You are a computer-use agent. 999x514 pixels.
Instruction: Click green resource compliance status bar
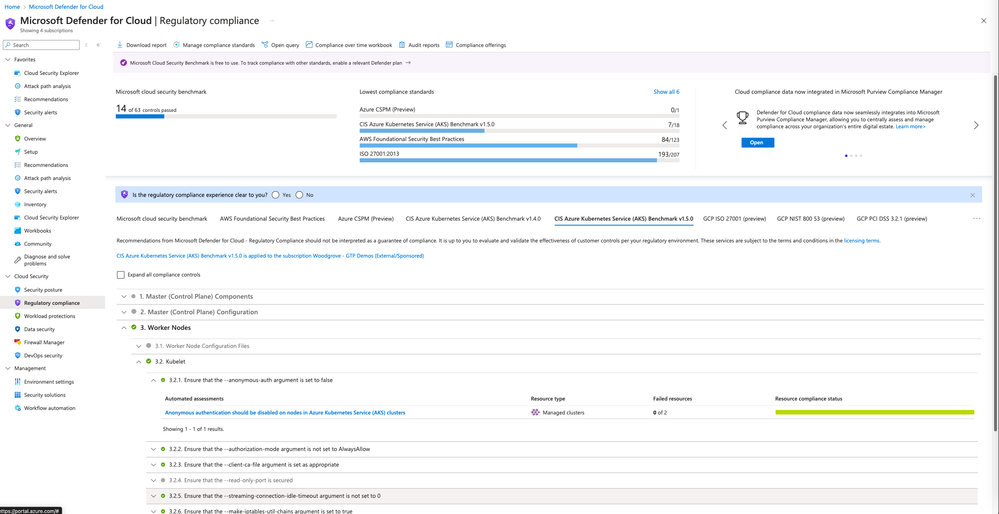tap(875, 413)
